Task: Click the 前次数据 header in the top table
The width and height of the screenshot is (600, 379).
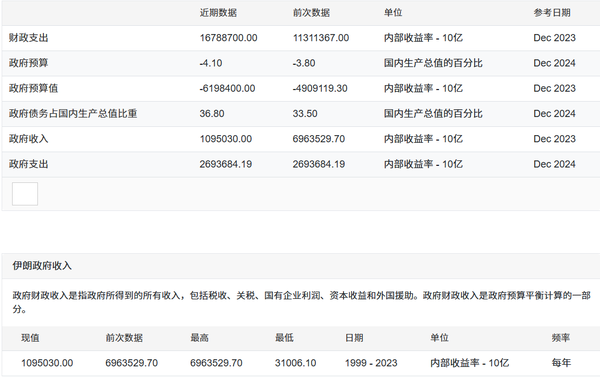Action: point(311,13)
